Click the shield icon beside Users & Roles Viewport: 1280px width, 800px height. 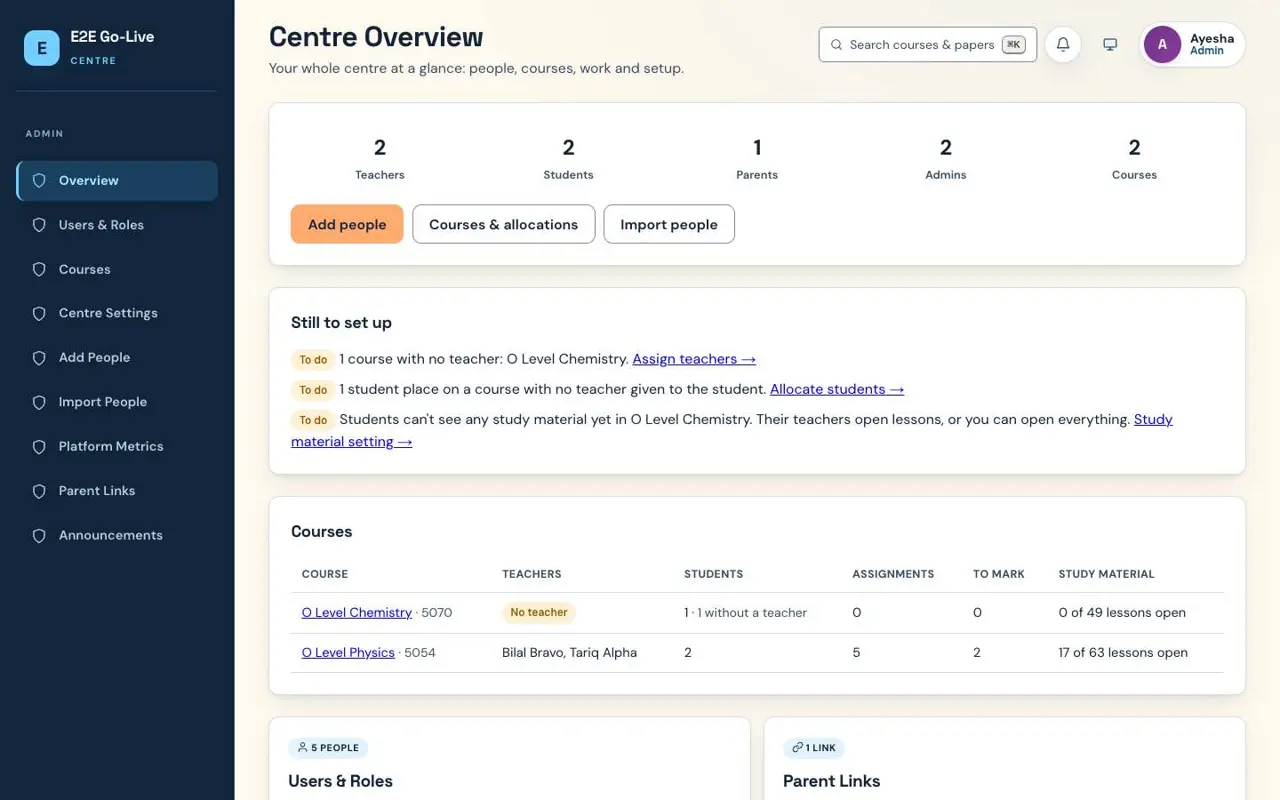39,225
